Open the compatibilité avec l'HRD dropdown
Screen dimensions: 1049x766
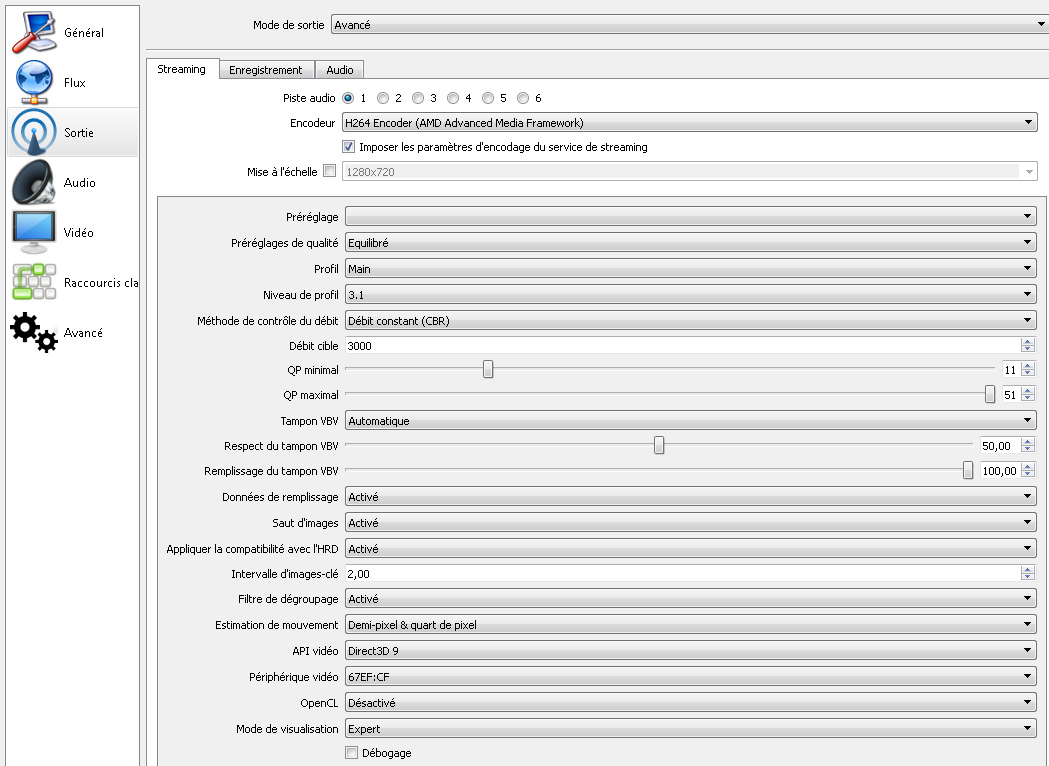690,549
